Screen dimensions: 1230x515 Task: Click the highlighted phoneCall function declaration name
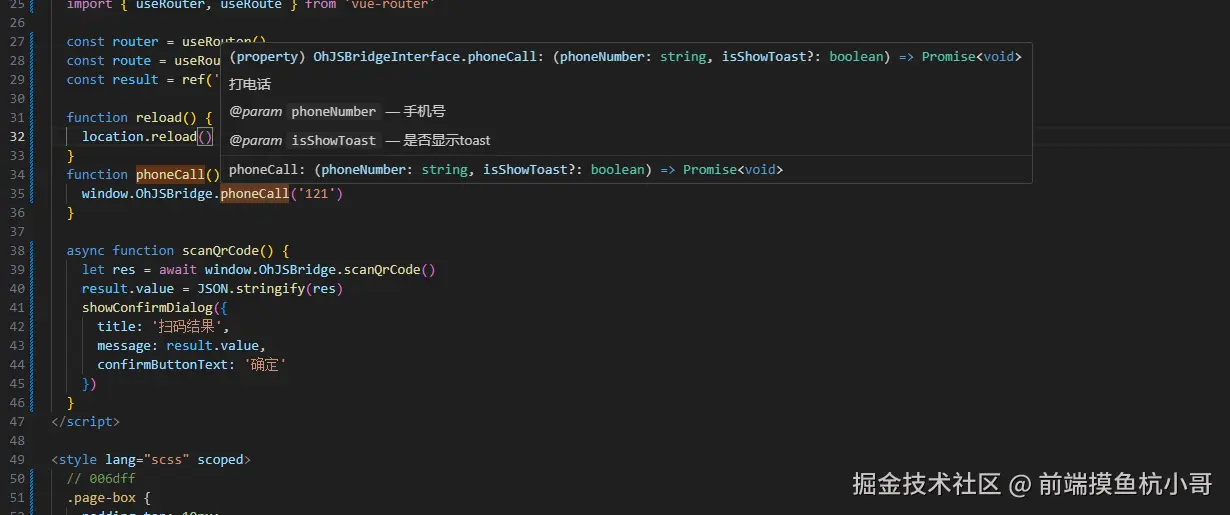point(170,174)
